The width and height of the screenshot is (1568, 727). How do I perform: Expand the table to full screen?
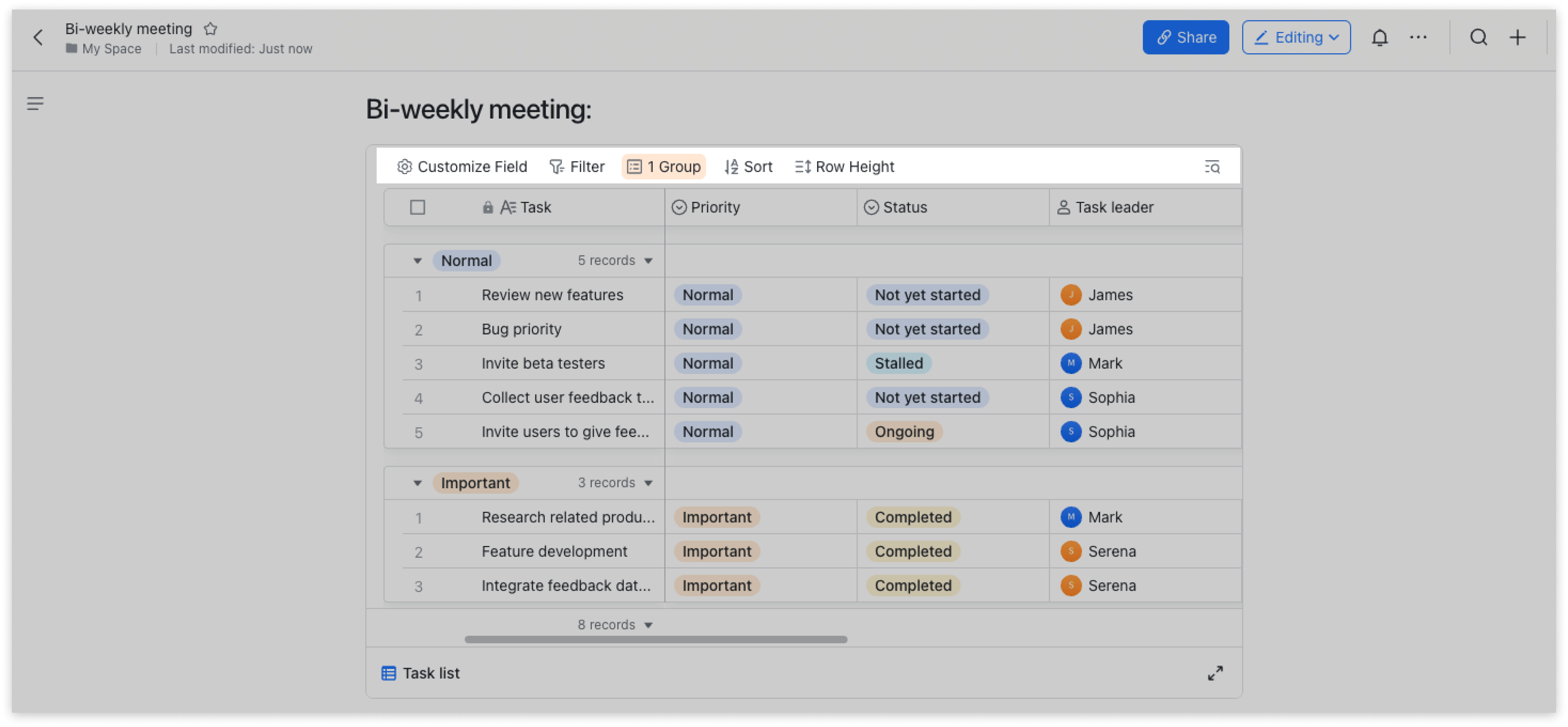tap(1215, 673)
